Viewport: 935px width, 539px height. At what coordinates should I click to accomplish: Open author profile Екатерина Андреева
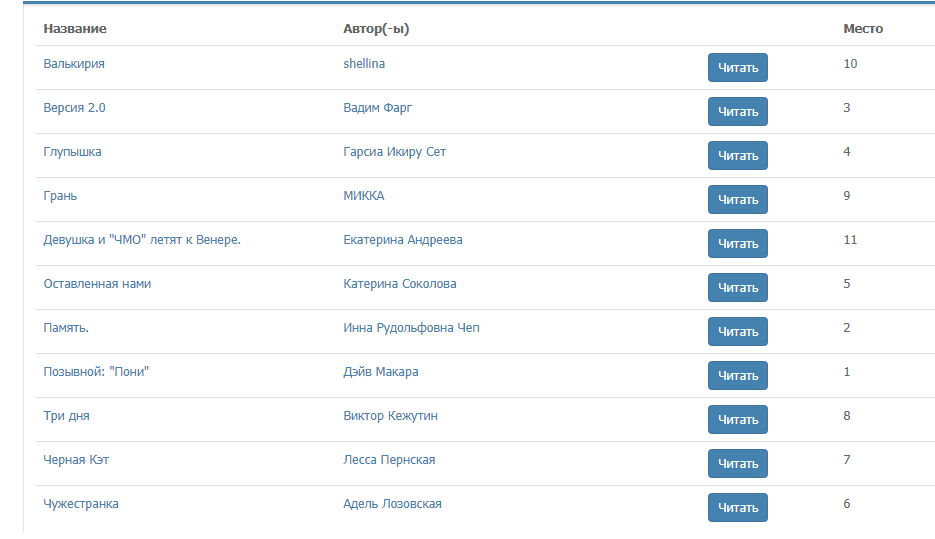pos(402,240)
